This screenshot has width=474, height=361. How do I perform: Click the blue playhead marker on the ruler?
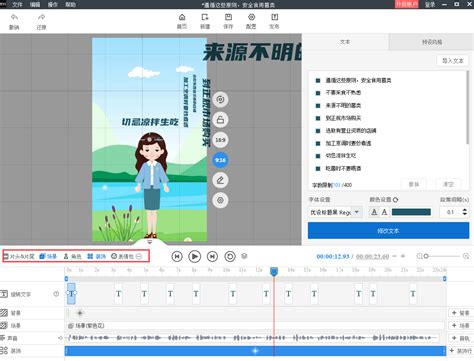274,272
